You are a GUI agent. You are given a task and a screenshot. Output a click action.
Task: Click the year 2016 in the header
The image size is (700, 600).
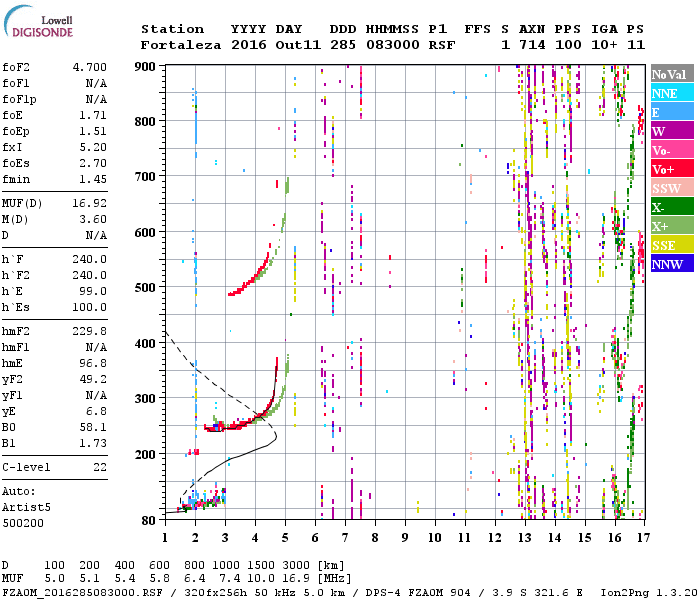[249, 45]
